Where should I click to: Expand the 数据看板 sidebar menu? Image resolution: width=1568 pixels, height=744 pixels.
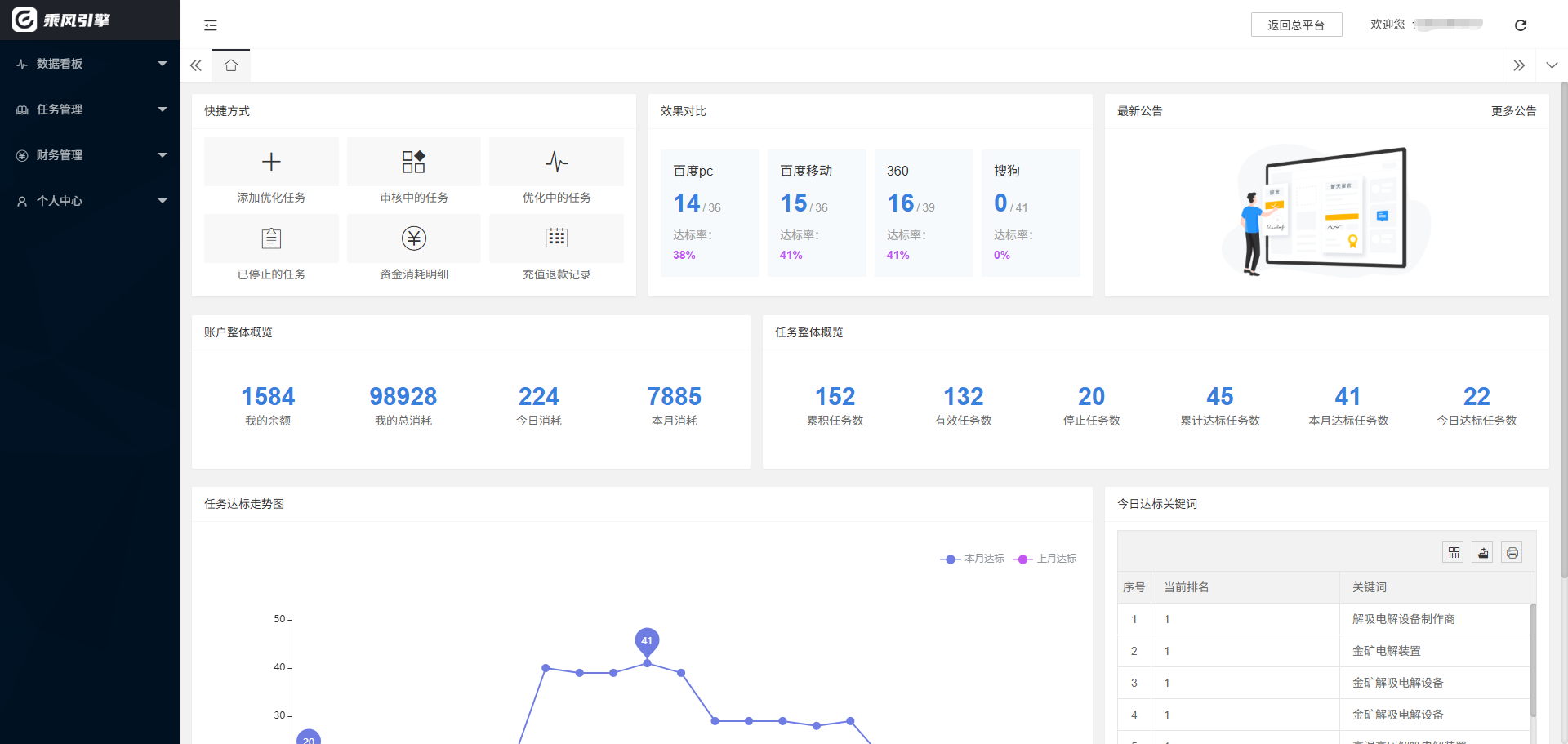90,64
